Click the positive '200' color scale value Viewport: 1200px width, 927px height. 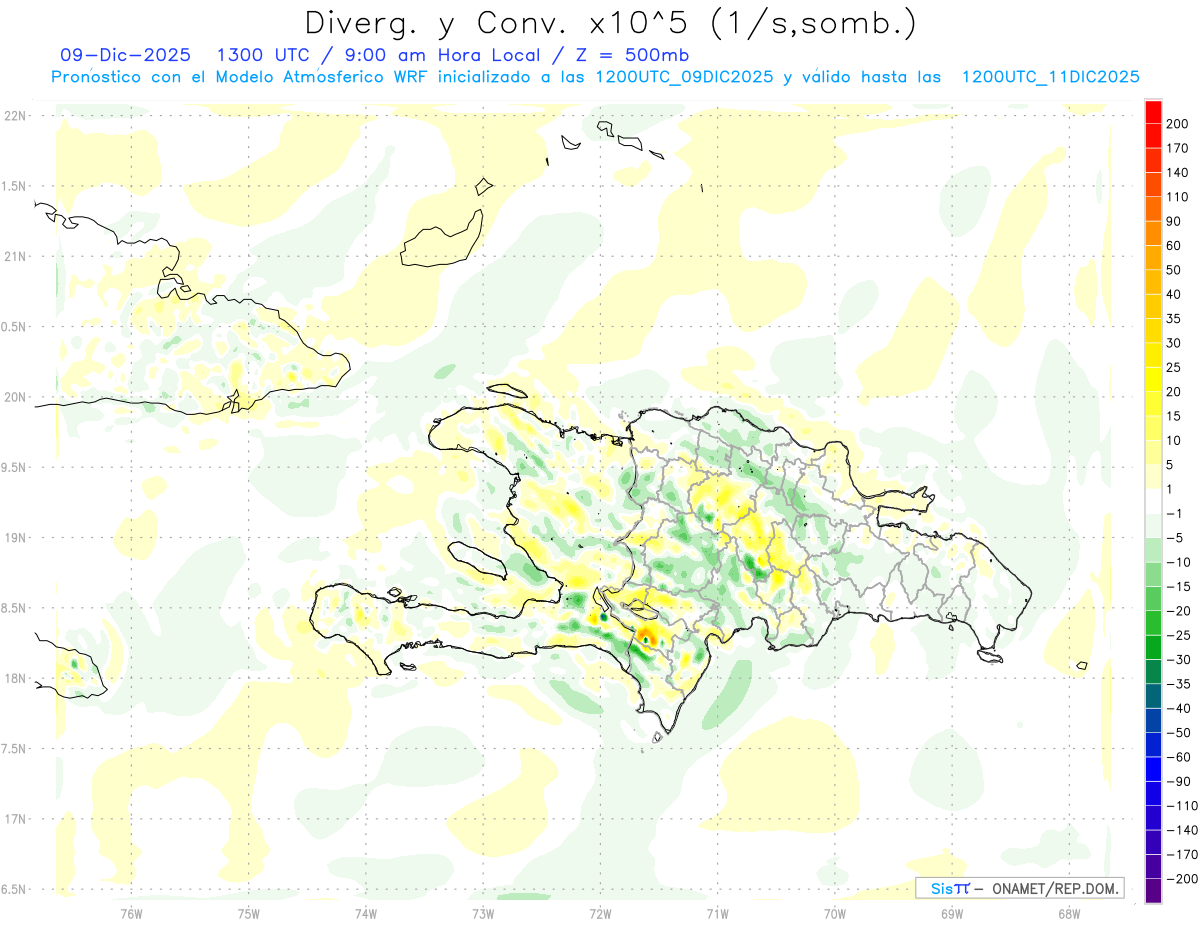point(1177,124)
